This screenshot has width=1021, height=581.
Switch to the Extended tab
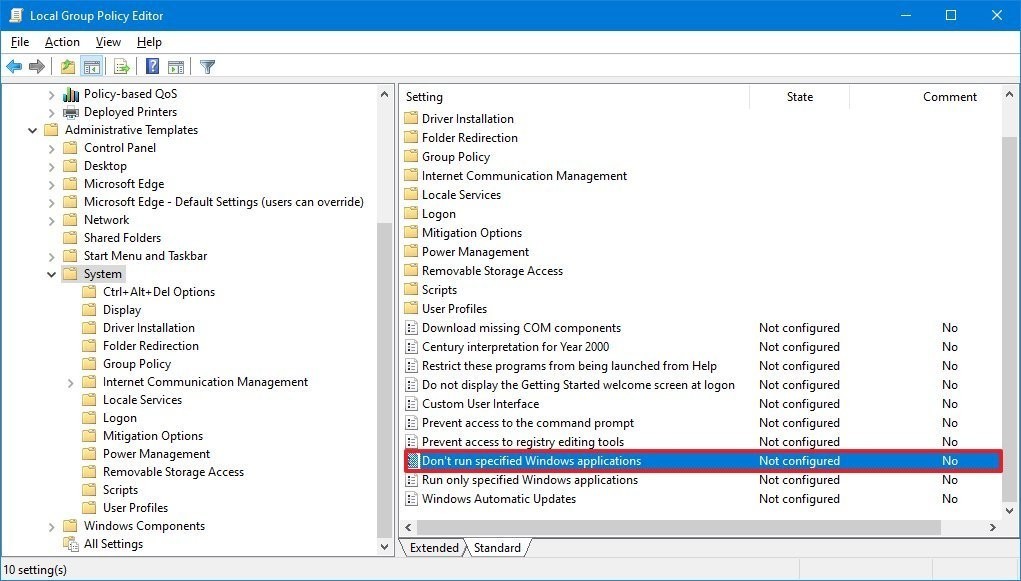point(437,547)
